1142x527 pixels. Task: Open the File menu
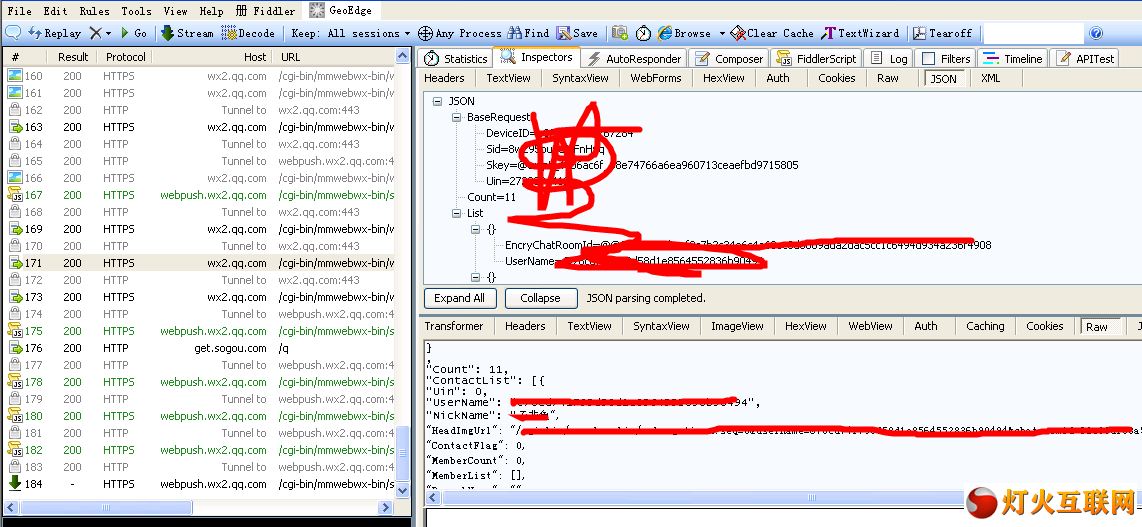(x=19, y=11)
